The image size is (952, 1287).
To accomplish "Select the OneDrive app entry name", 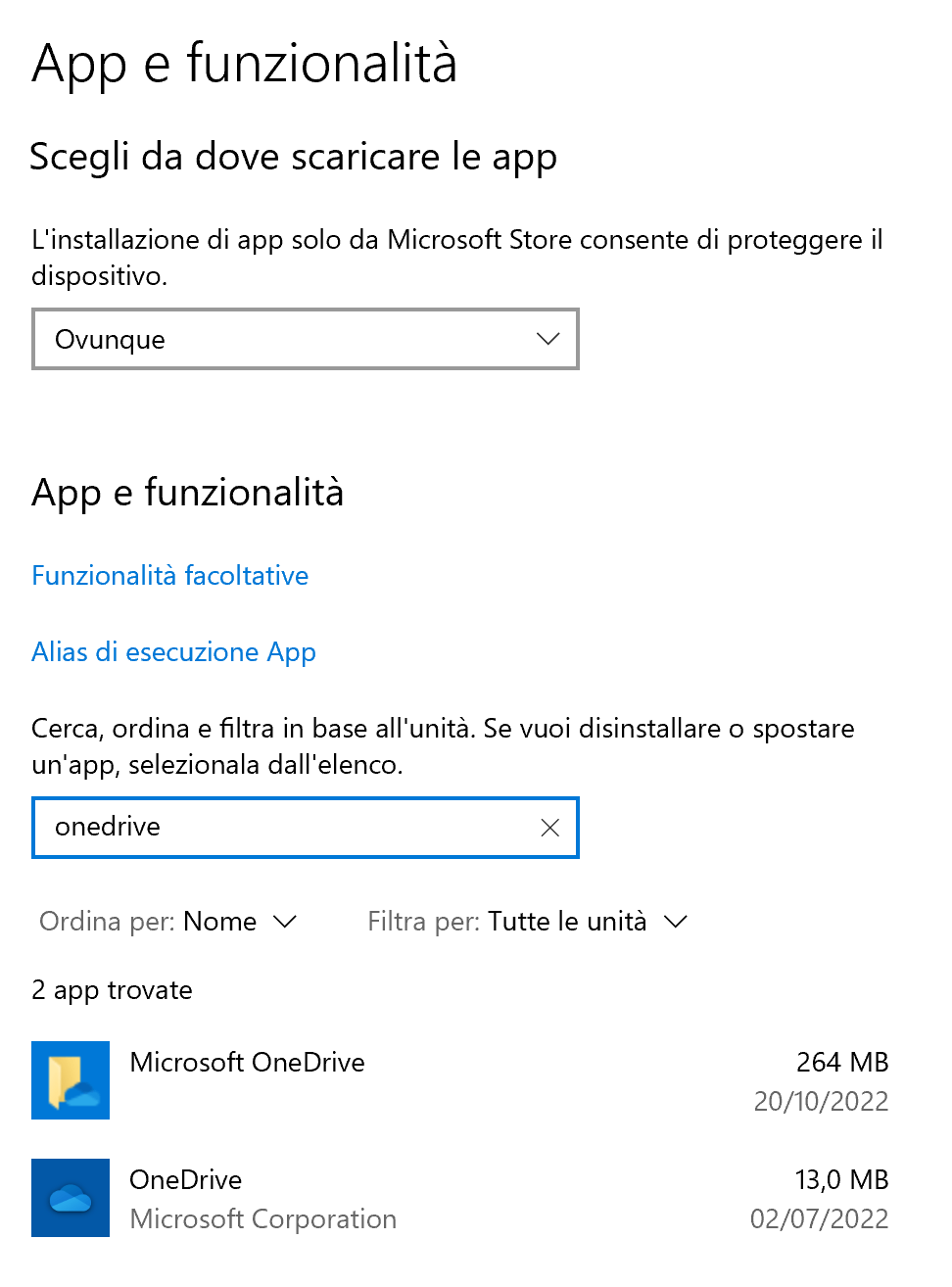I will (186, 1179).
